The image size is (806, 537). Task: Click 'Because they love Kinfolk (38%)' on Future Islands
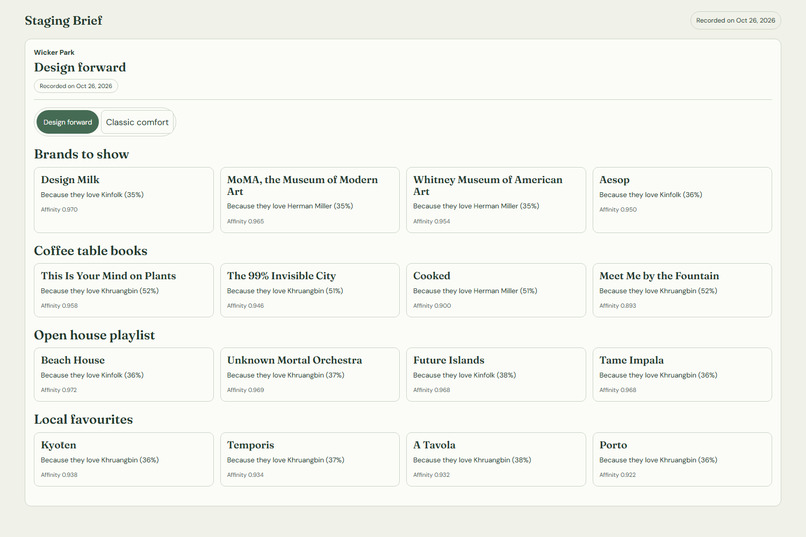465,375
